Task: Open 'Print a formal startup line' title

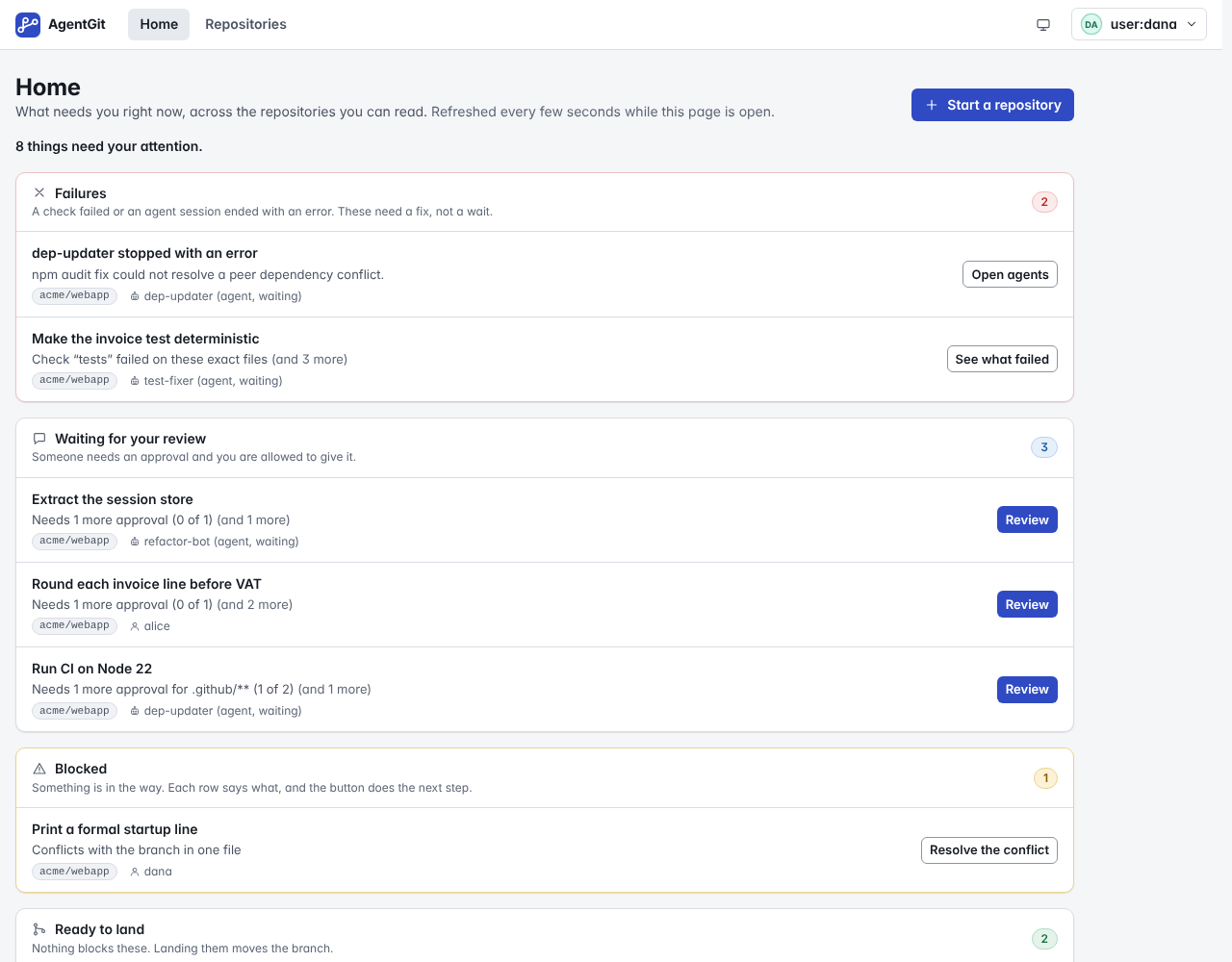Action: (115, 829)
